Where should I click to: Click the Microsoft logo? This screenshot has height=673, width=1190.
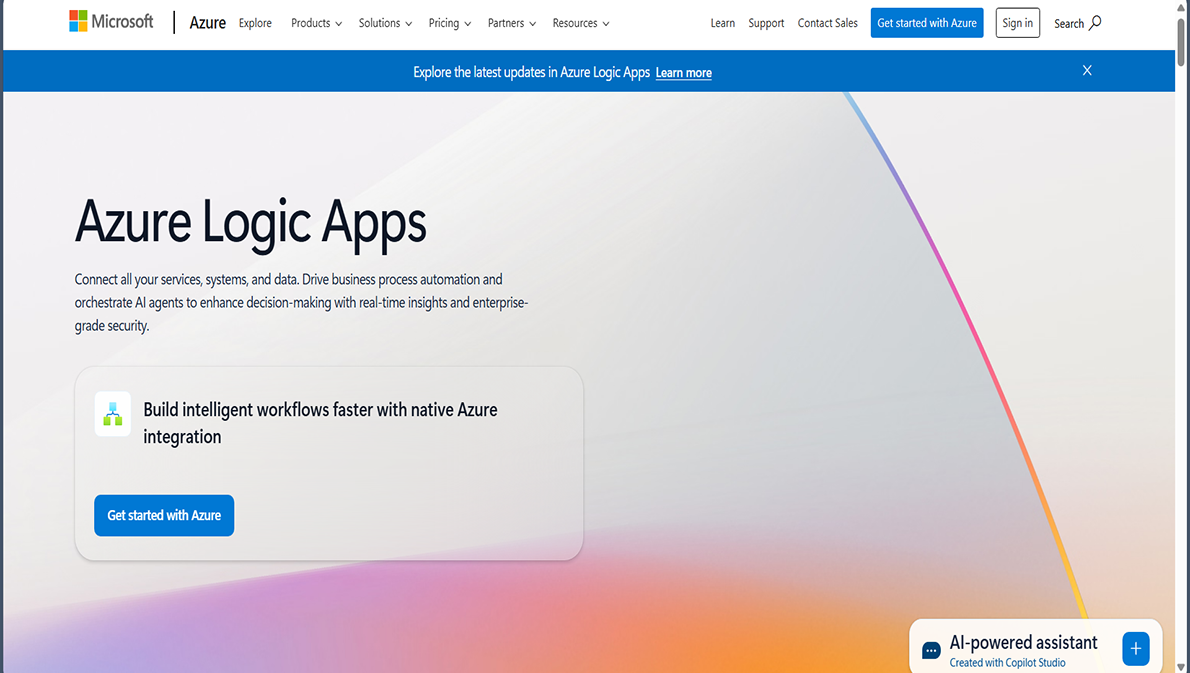[x=111, y=21]
